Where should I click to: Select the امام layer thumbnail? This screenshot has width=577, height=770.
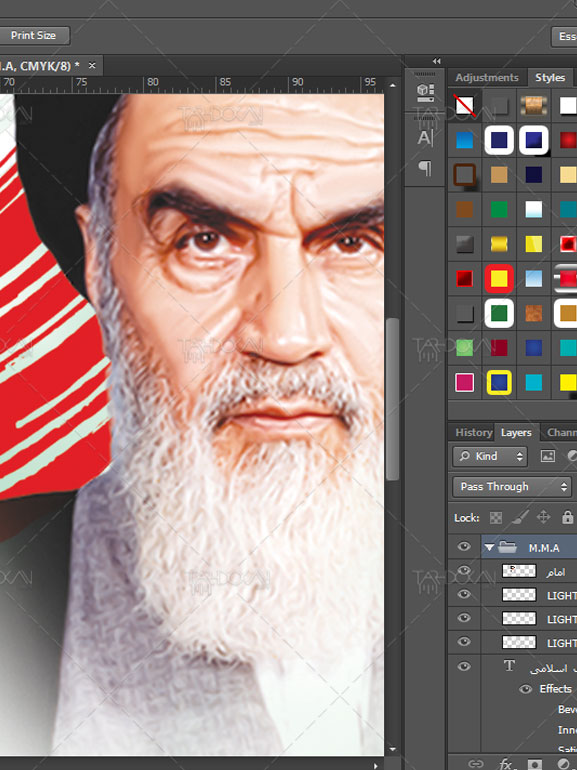519,571
